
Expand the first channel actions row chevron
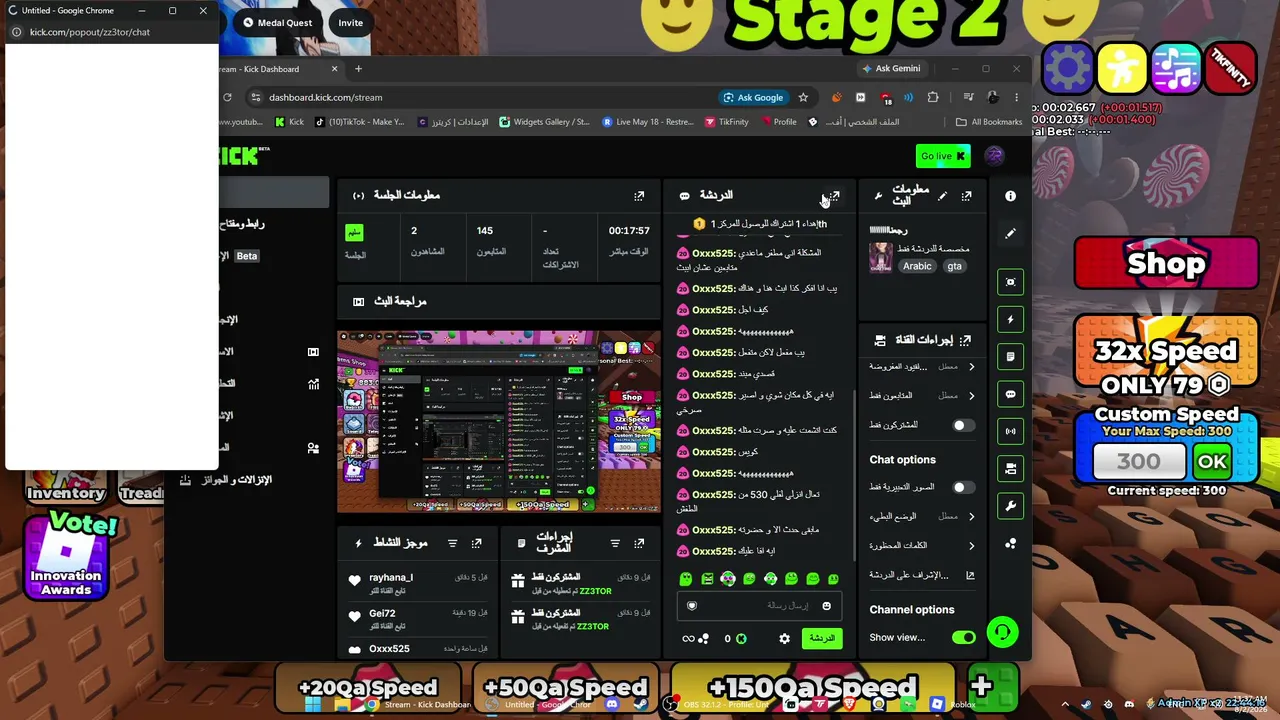tap(971, 367)
